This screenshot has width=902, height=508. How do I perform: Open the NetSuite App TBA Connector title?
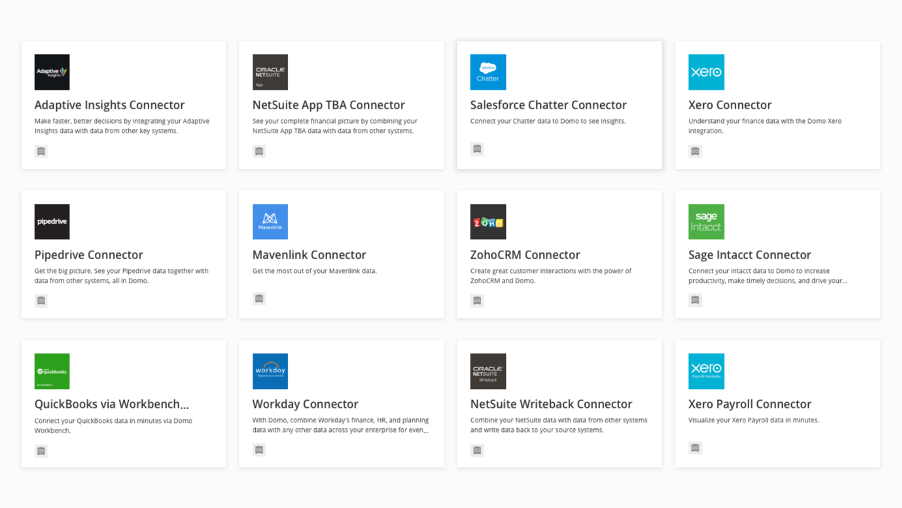(328, 105)
